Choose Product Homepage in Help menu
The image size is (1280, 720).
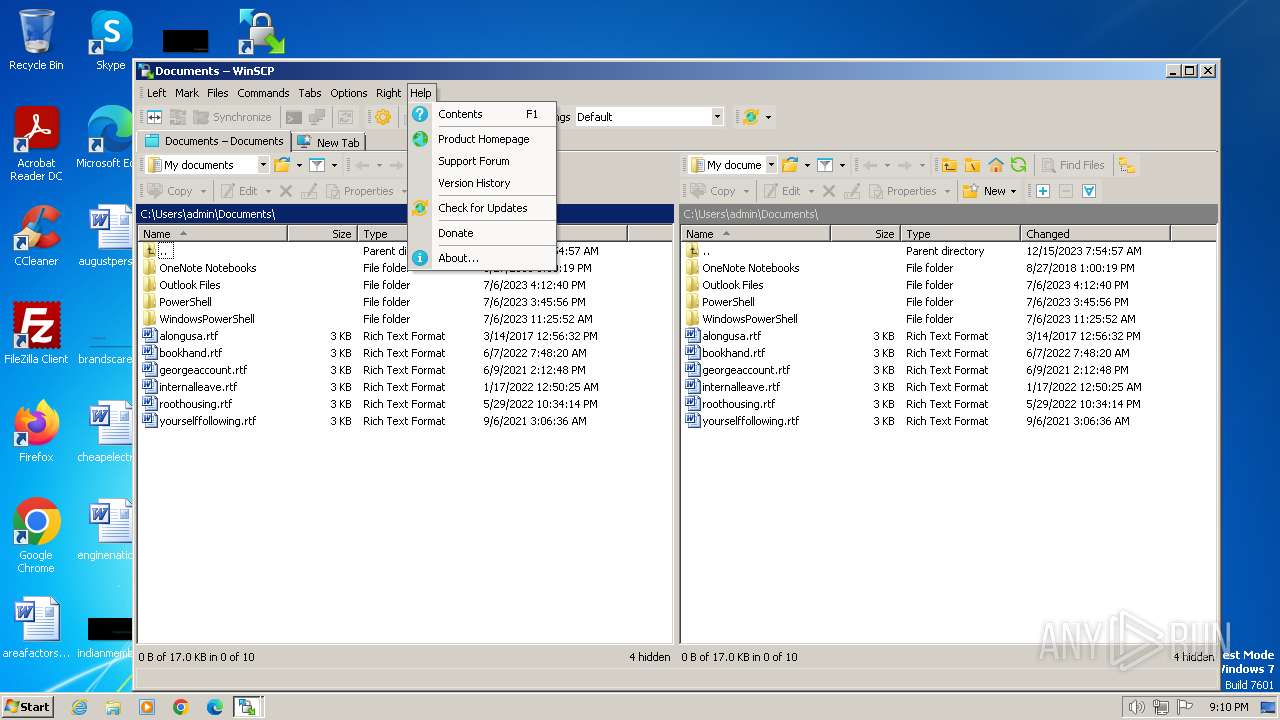click(x=482, y=139)
